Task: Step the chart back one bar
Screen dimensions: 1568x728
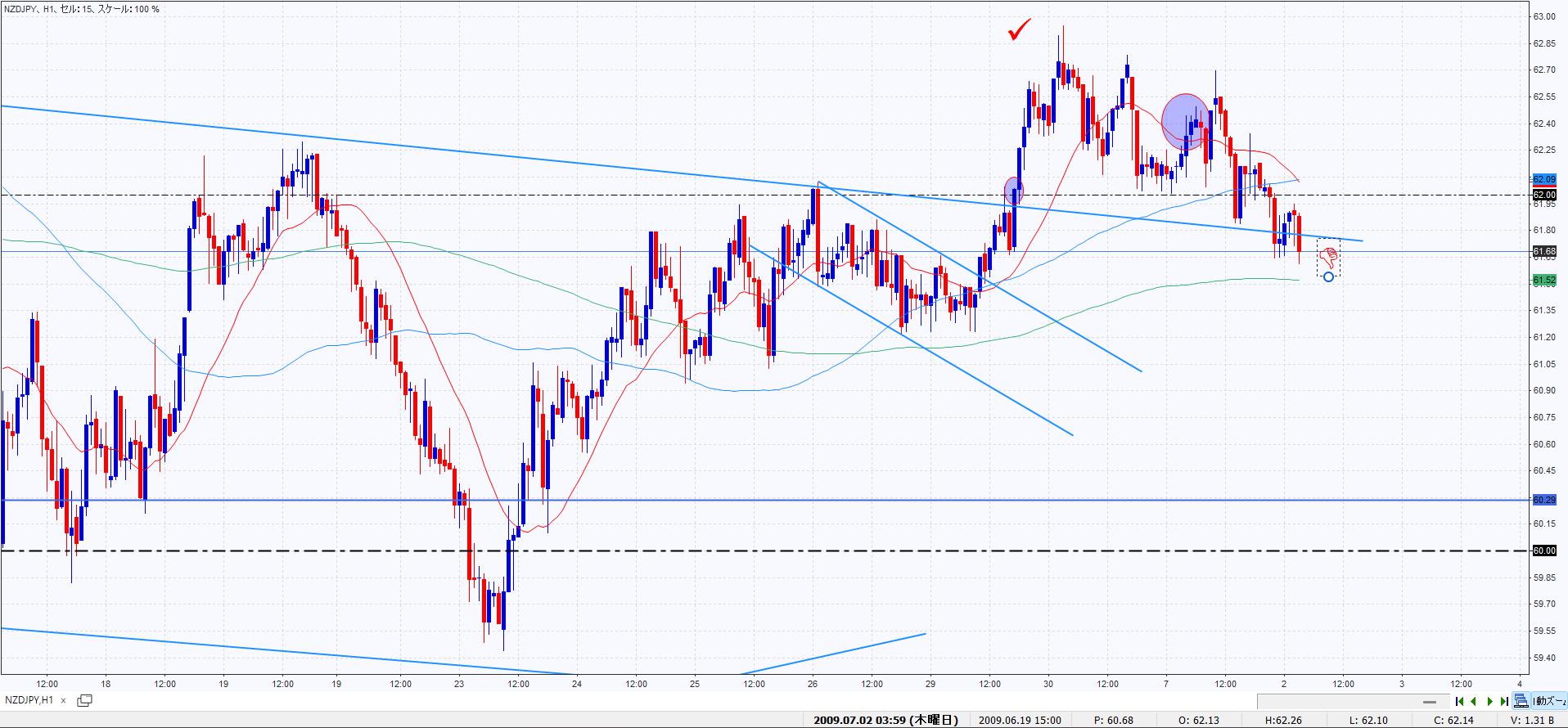Action: pyautogui.click(x=1474, y=701)
